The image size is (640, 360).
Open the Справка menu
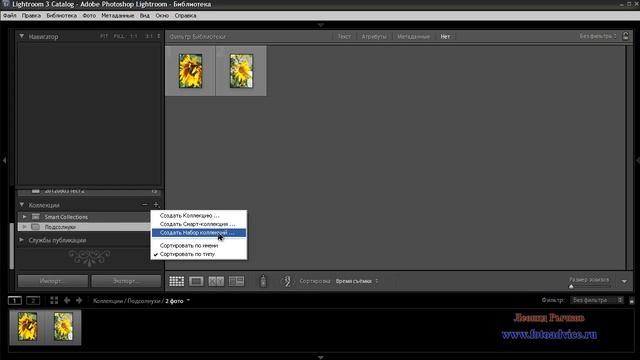185,16
